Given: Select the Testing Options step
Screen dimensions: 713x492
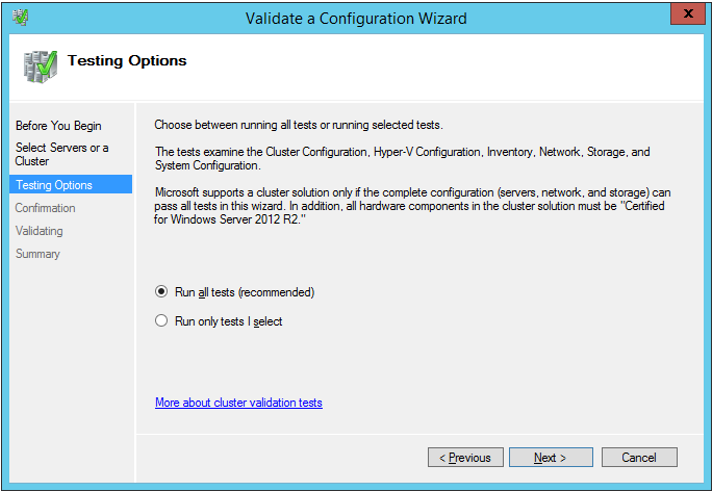Looking at the screenshot, I should coord(71,185).
